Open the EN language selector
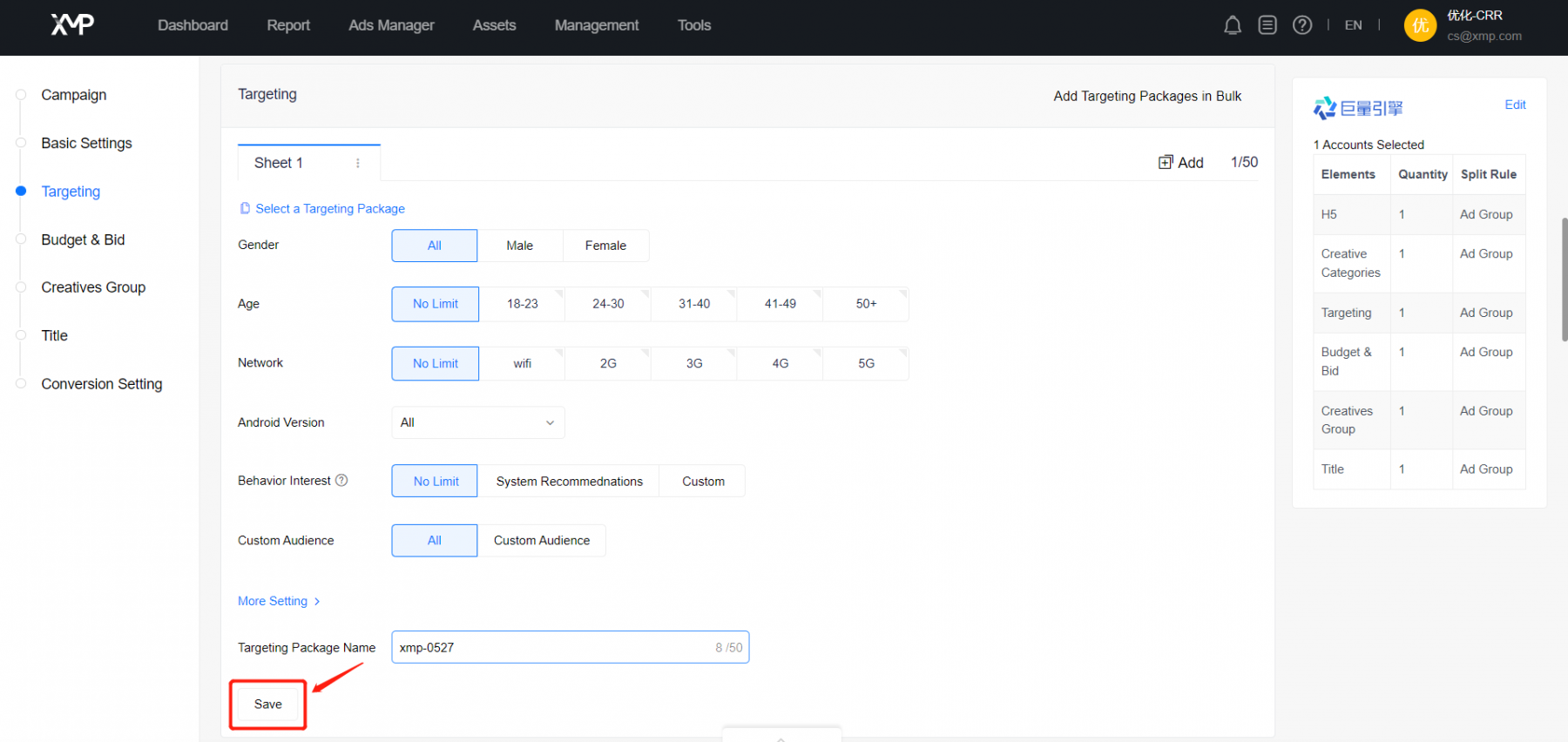This screenshot has height=742, width=1568. (1353, 25)
